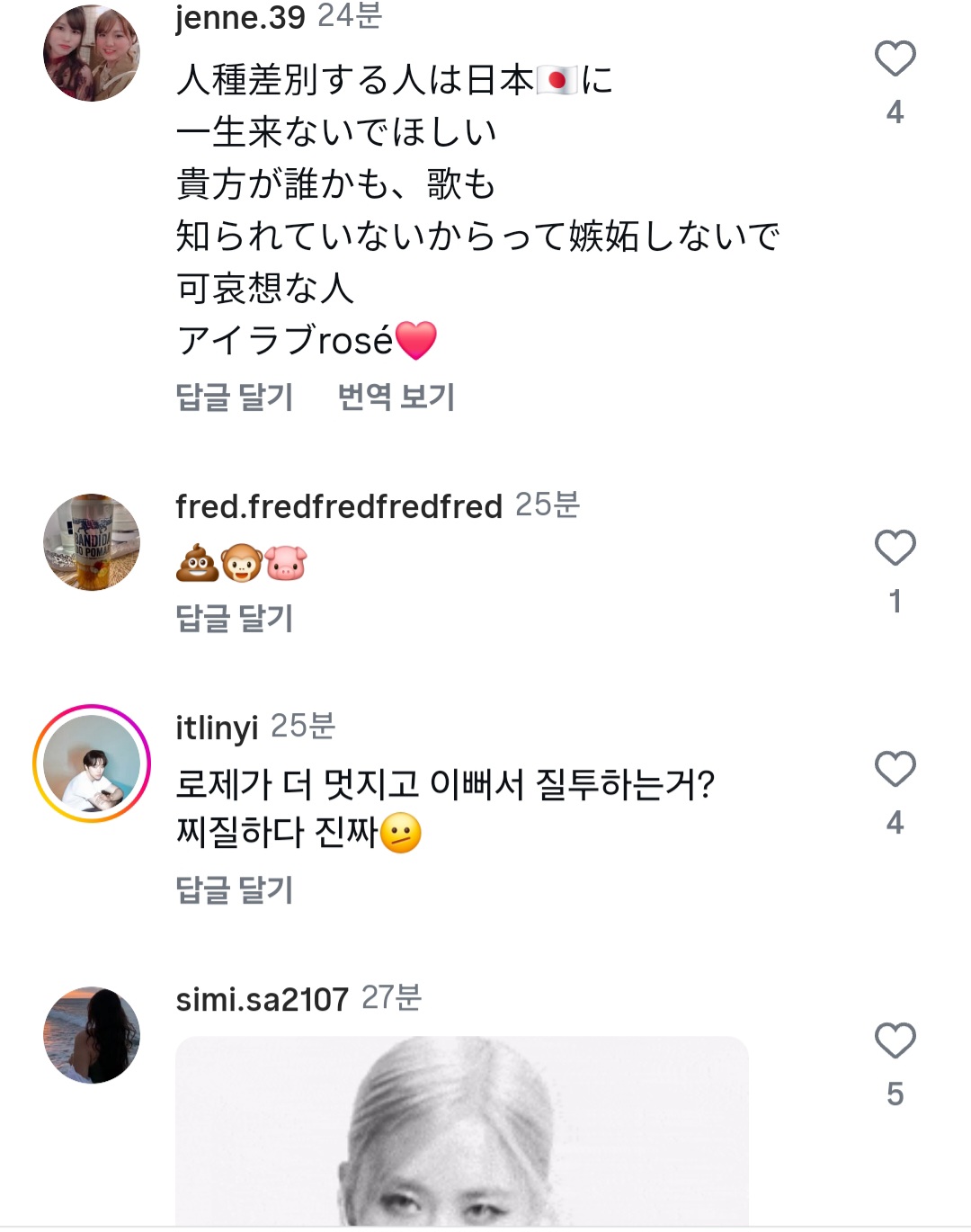Screen dimensions: 971x1232
Task: Open jenne.39's profile picture
Action: coord(92,53)
